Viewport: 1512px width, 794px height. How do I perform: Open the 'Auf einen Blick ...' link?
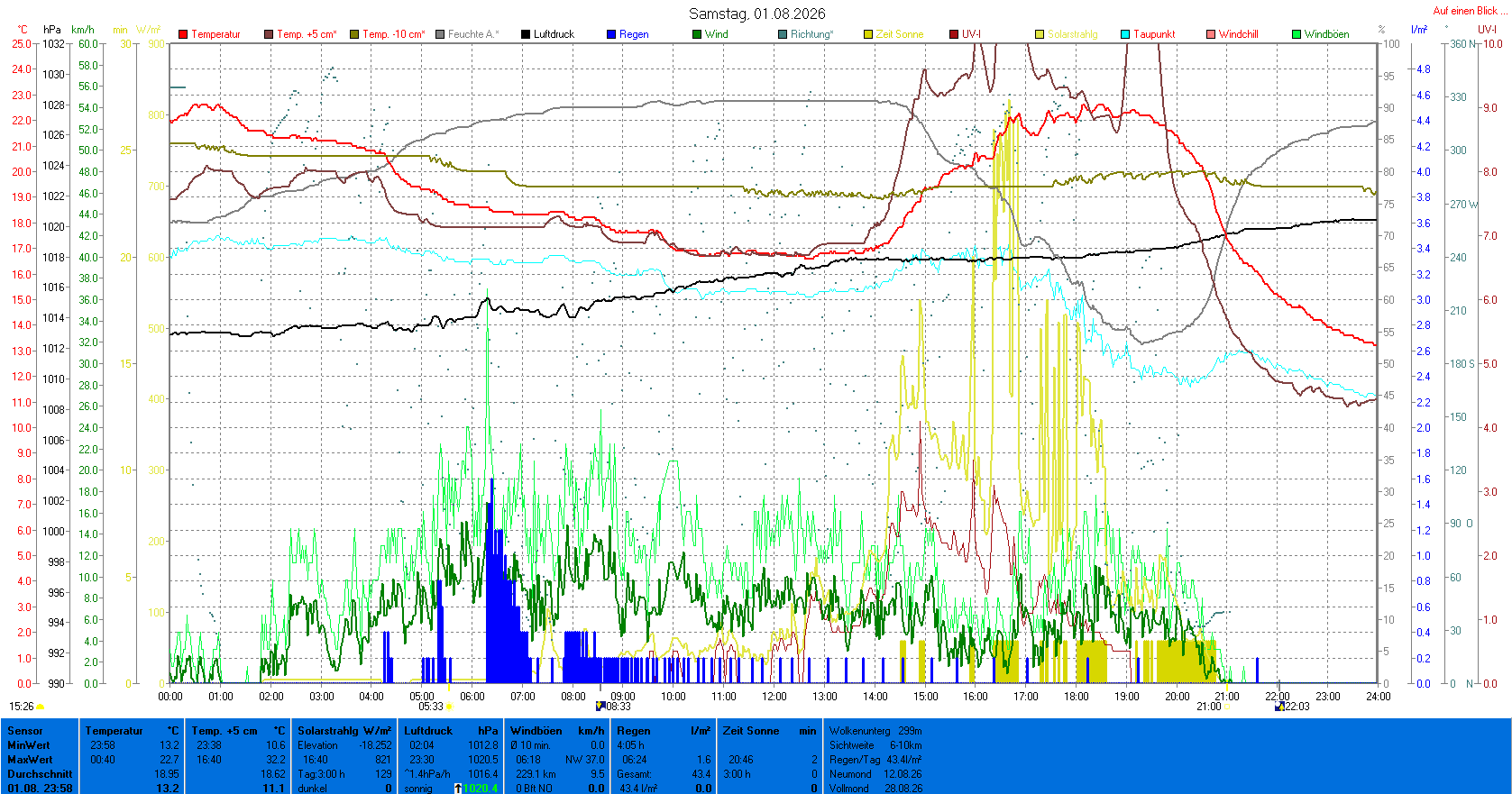(x=1470, y=11)
